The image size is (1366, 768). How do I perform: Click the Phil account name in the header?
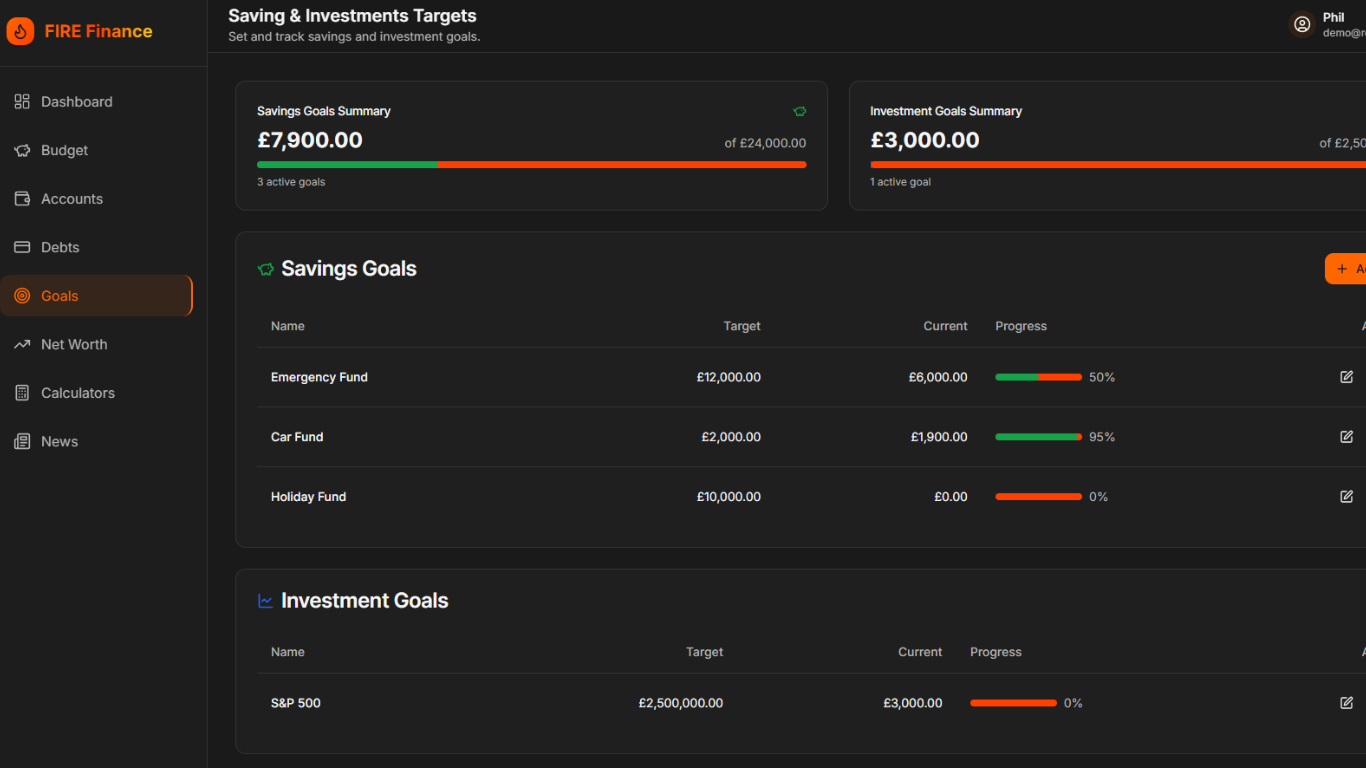point(1334,16)
